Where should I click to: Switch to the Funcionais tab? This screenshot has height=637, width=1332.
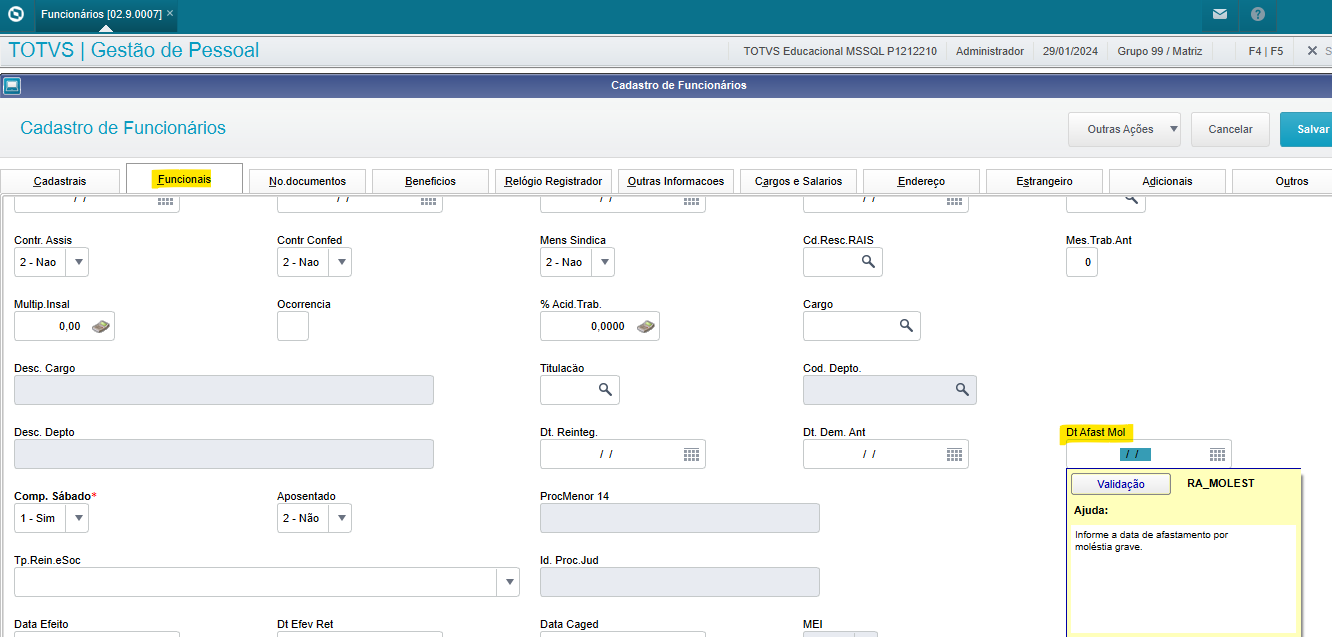pos(184,179)
